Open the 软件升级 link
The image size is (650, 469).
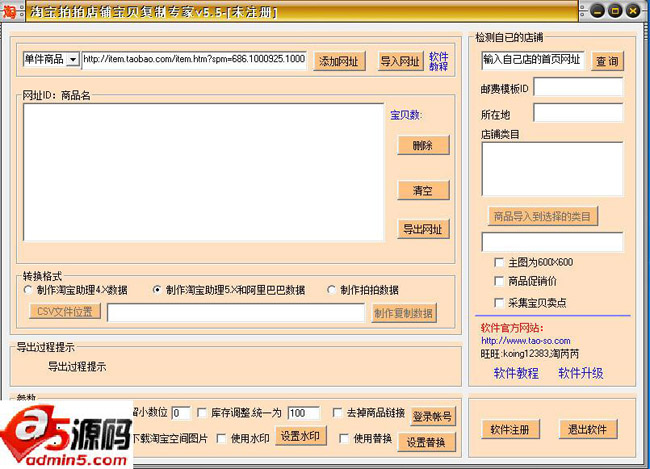[x=581, y=373]
